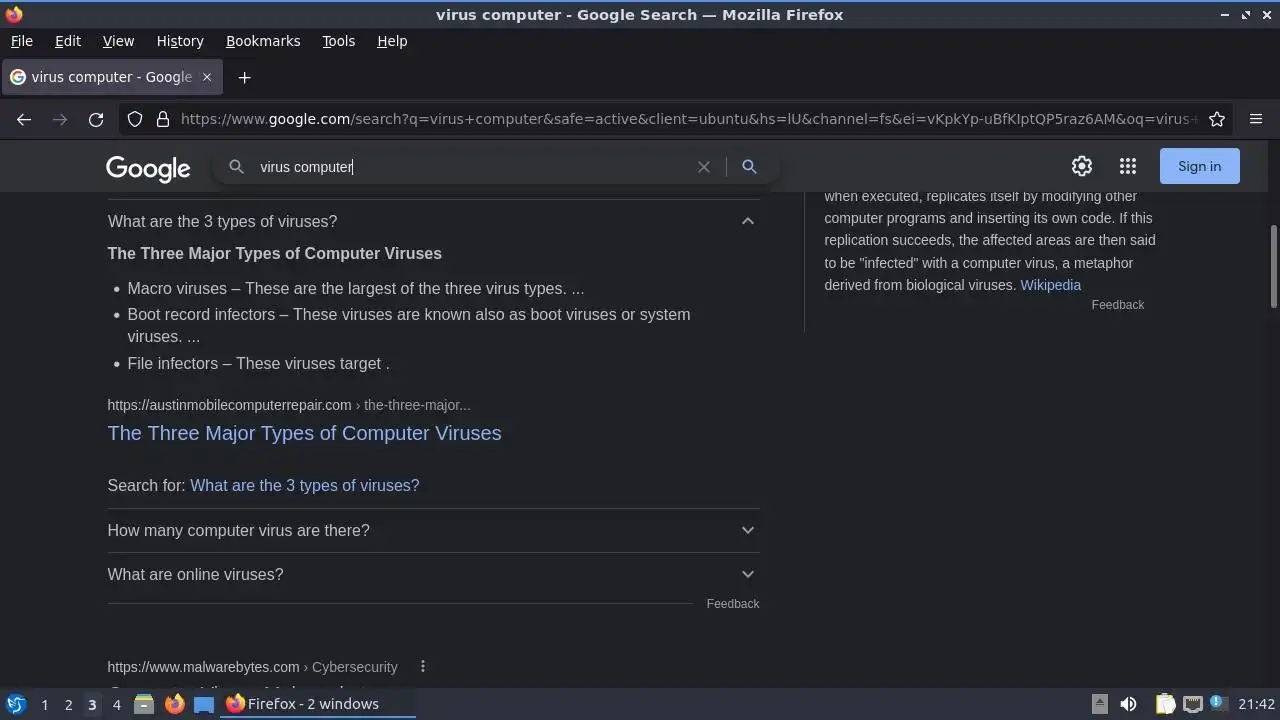
Task: Click the blue search magnifier button
Action: [x=749, y=167]
